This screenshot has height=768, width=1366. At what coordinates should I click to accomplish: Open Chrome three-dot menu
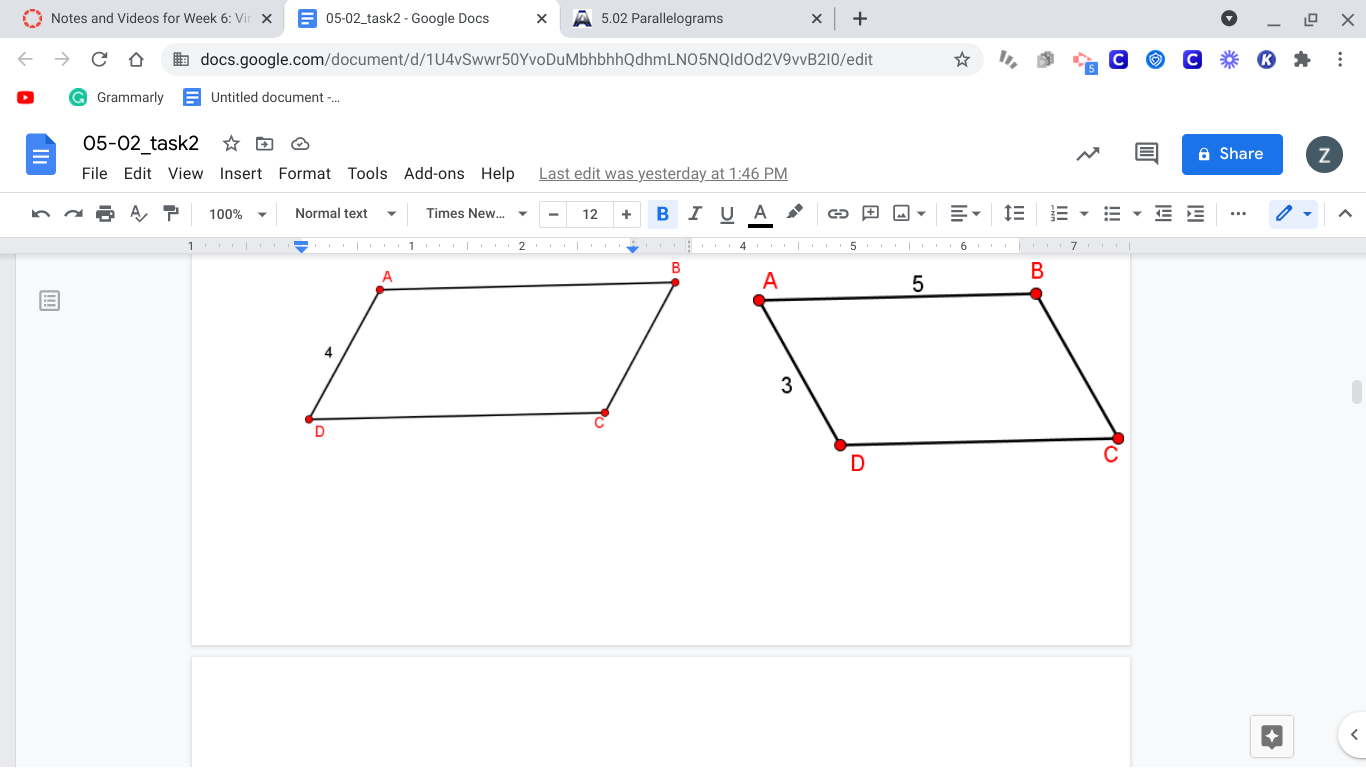point(1340,60)
